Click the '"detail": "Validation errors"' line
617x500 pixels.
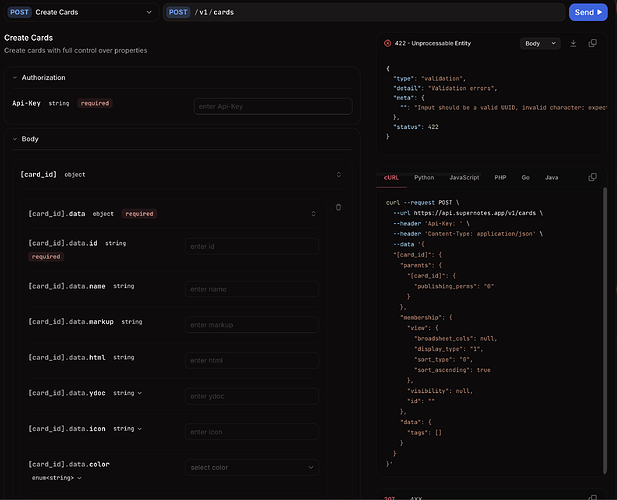pos(445,88)
